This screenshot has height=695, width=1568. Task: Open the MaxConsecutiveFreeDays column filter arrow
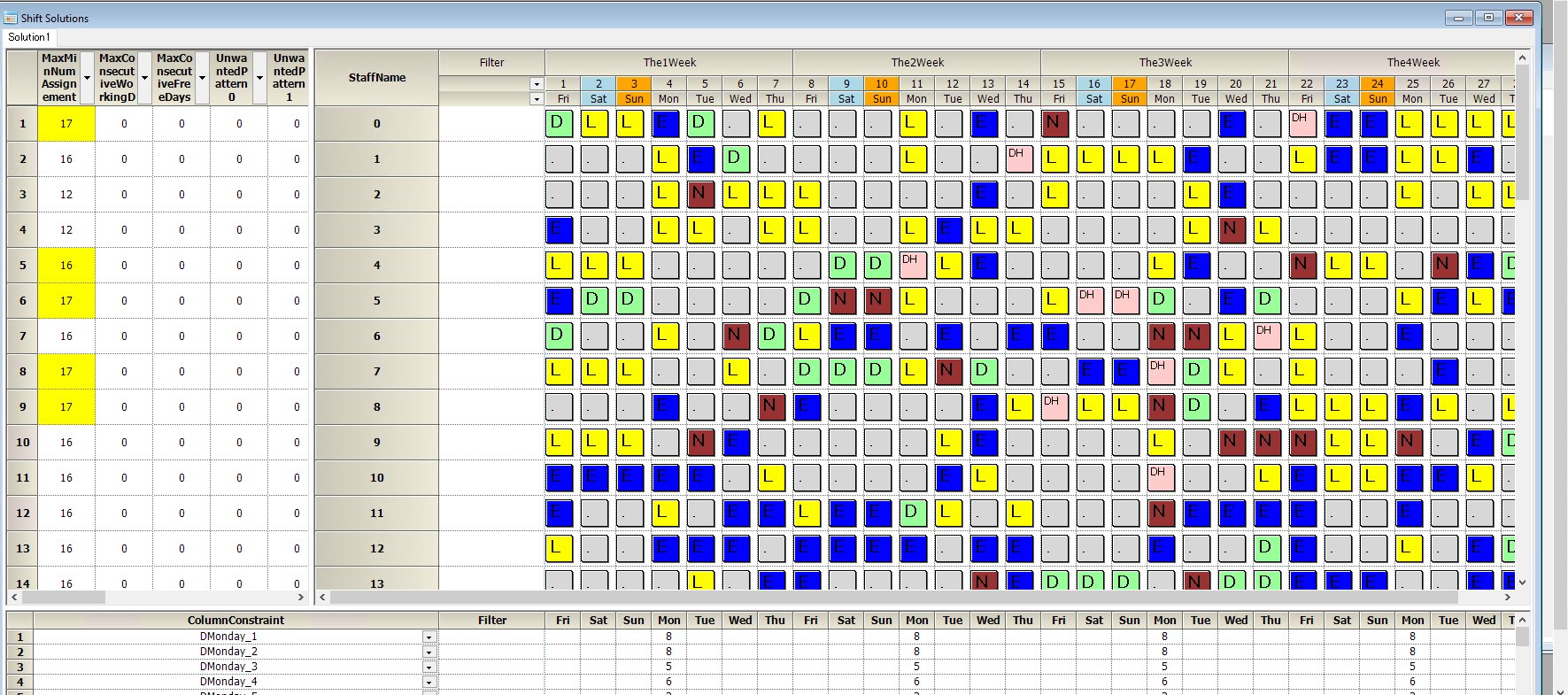click(202, 78)
